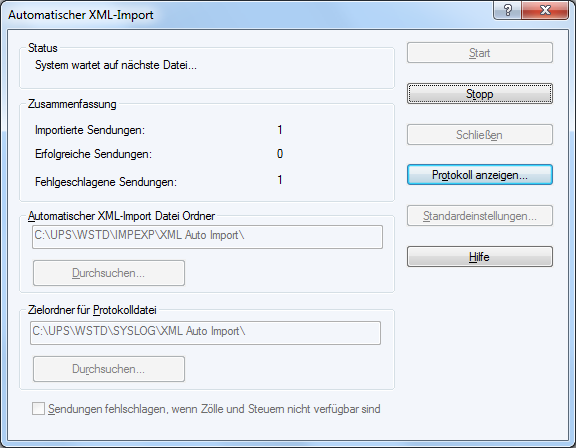Viewport: 576px width, 448px height.
Task: Click the Start button
Action: [479, 53]
